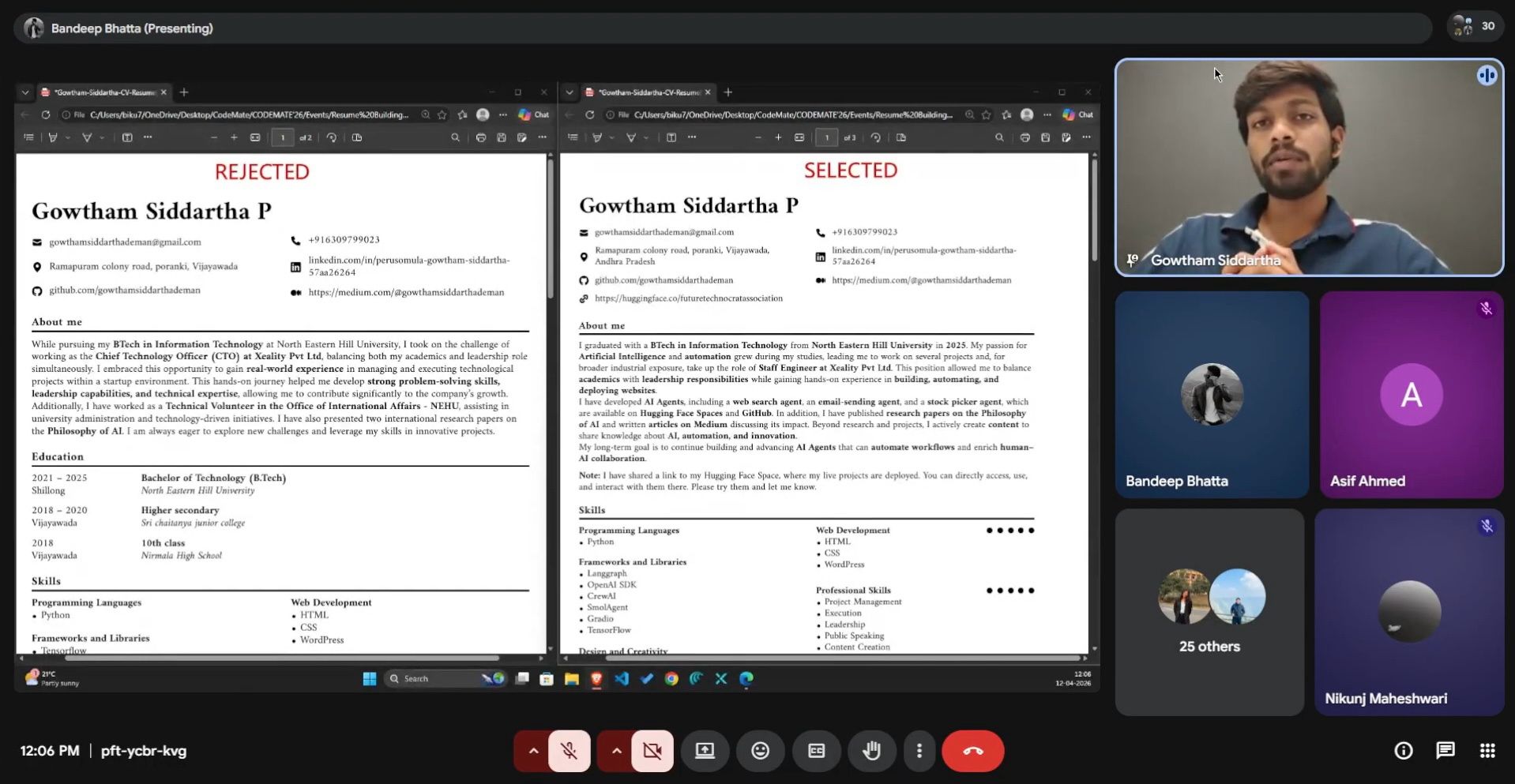Open the Windows Start button in shared taskbar
This screenshot has height=784, width=1515.
[x=369, y=679]
